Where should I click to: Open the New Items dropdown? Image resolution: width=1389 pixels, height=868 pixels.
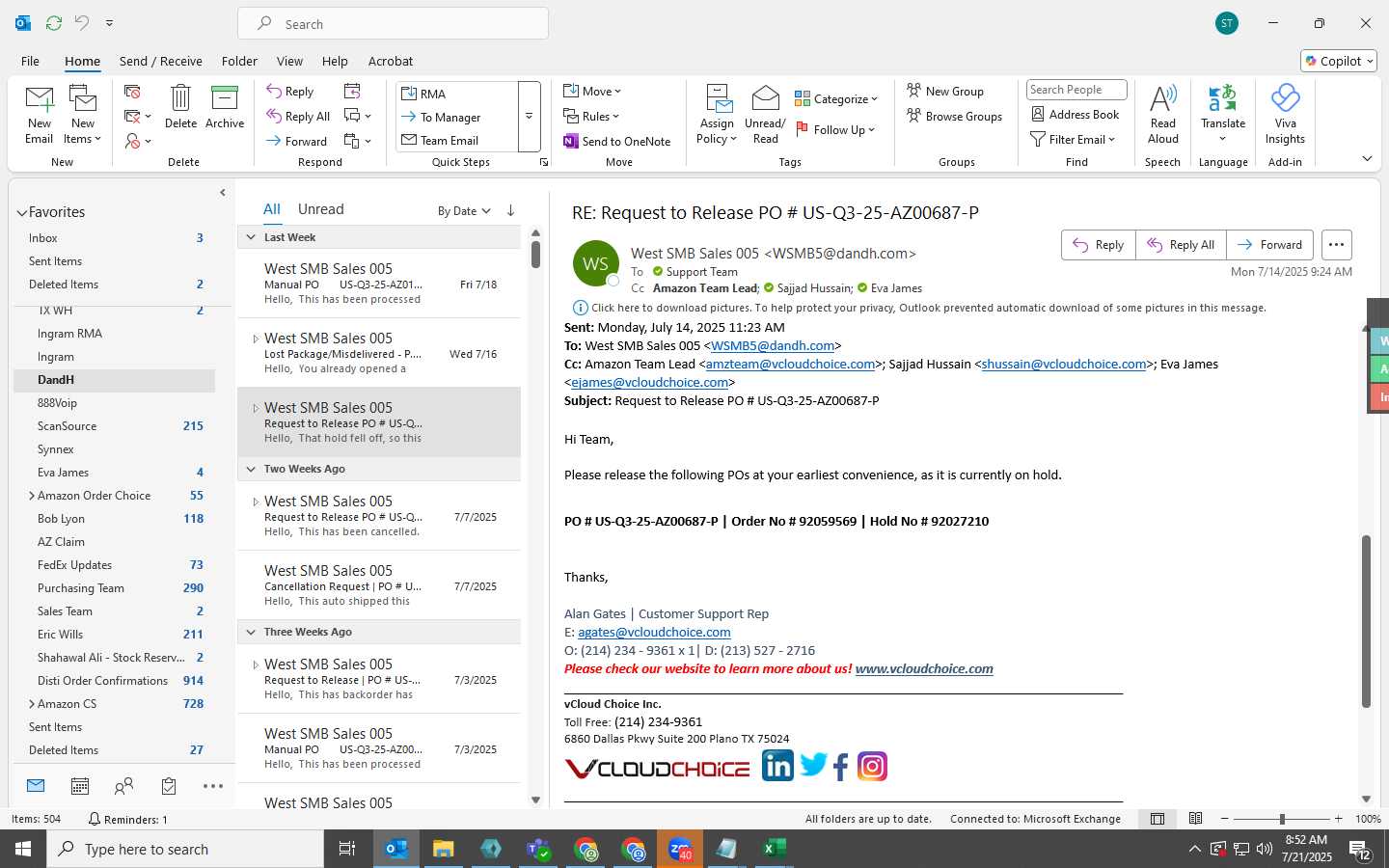[83, 115]
